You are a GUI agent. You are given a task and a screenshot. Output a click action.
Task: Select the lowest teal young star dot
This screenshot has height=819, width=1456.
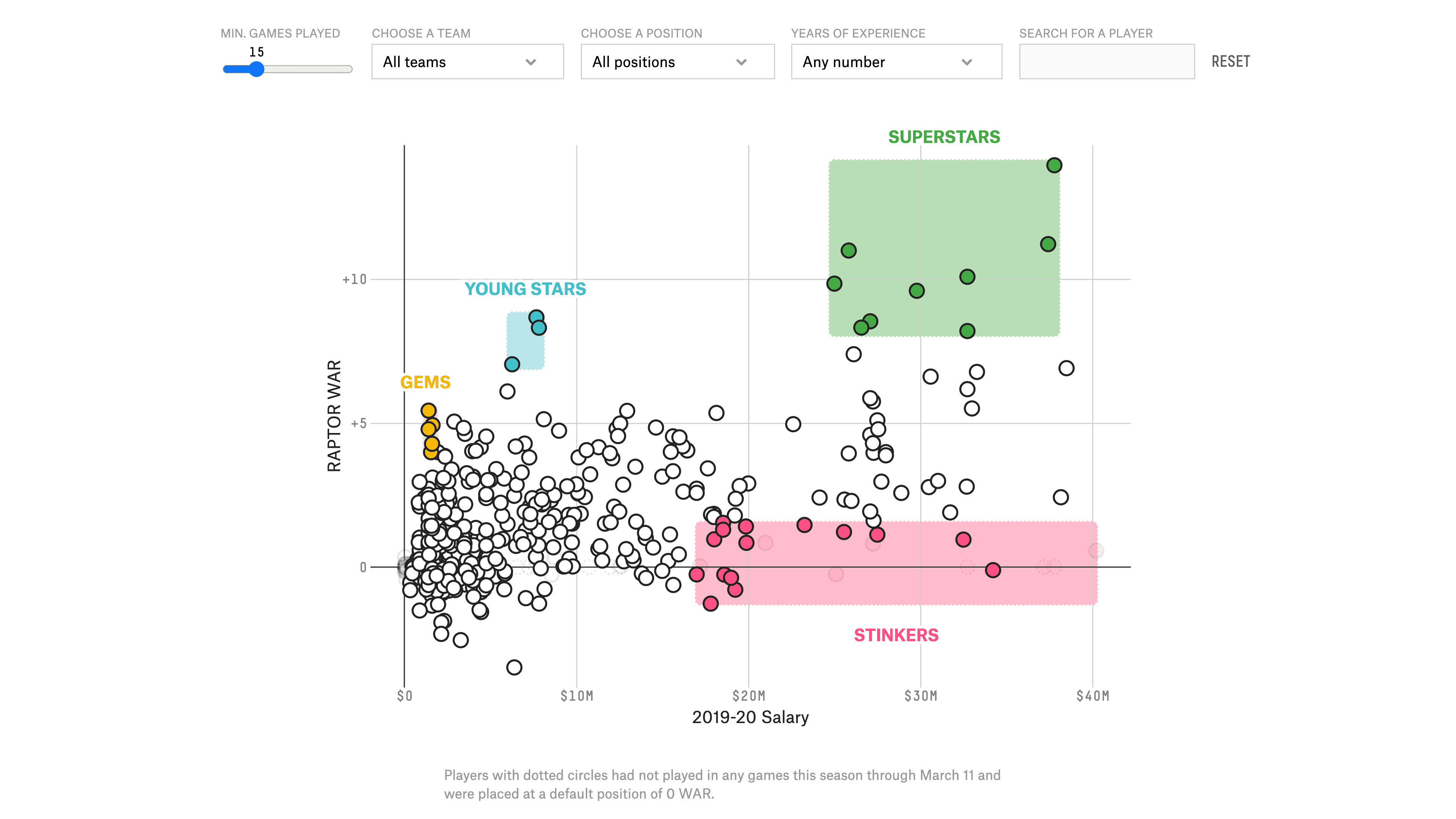(x=511, y=364)
